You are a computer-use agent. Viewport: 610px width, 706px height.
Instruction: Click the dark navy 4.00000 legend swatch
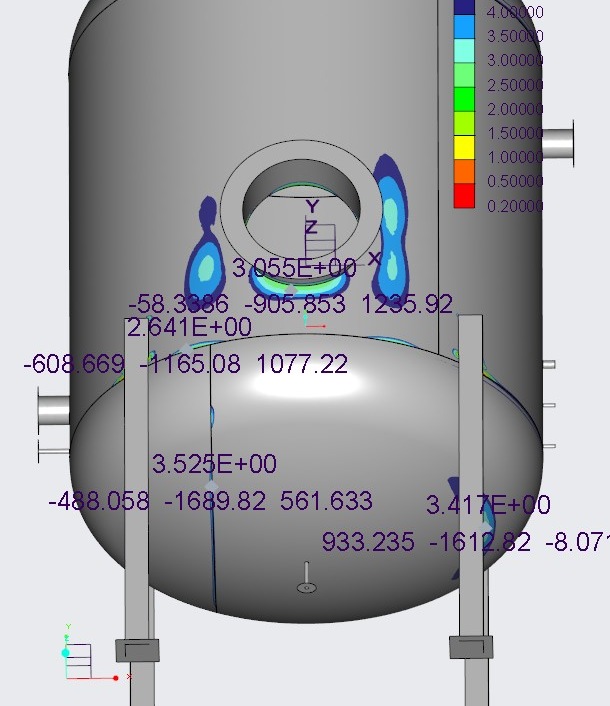(x=464, y=7)
